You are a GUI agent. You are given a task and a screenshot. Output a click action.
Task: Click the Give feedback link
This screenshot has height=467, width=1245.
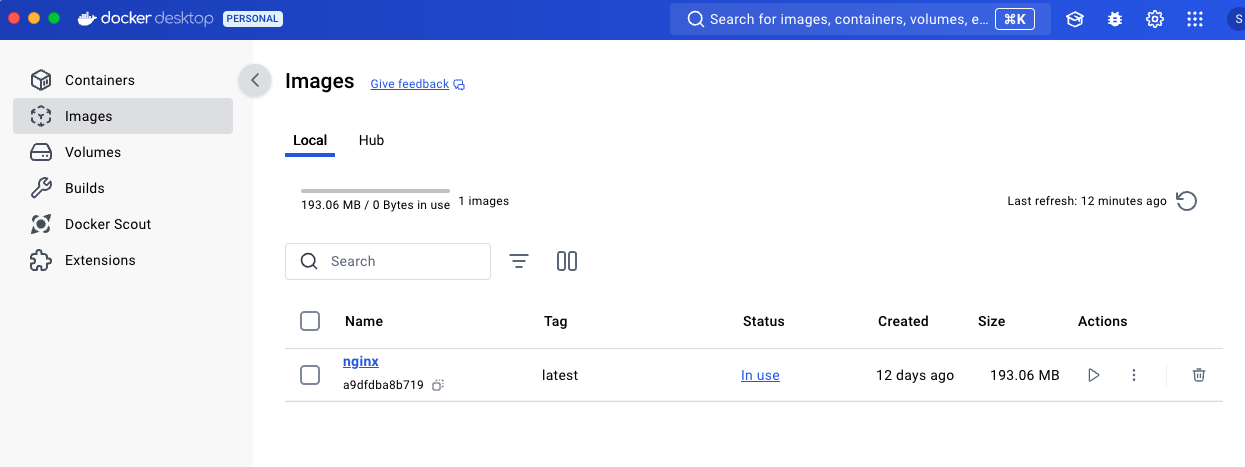click(417, 84)
